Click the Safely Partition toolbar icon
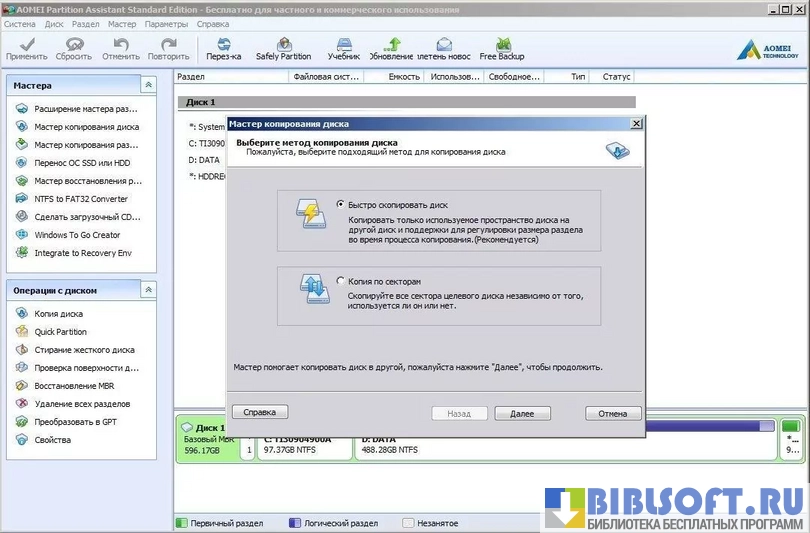 coord(284,48)
